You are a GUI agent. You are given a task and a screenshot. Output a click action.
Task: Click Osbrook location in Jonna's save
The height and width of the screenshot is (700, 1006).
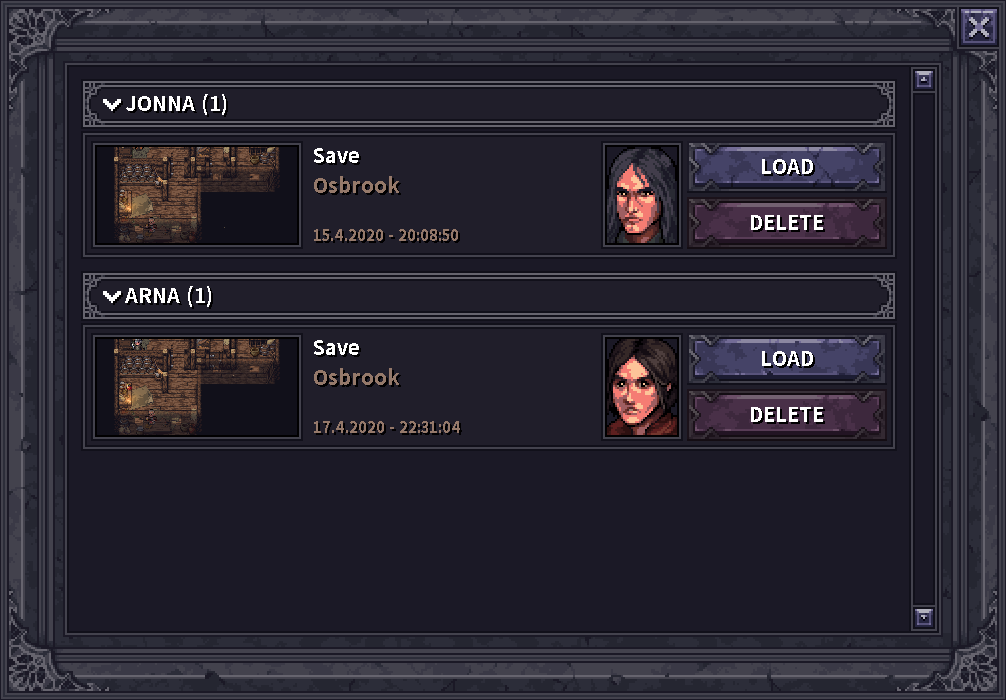357,185
